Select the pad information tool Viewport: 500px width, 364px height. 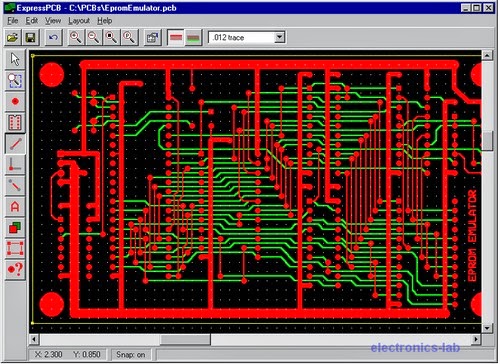coord(15,269)
